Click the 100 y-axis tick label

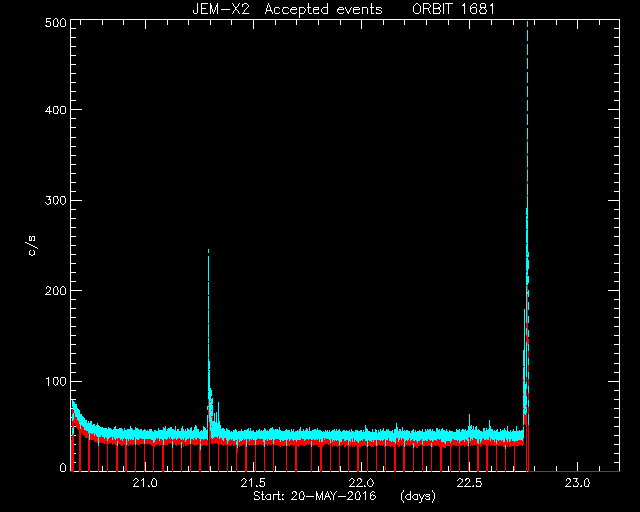[55, 381]
